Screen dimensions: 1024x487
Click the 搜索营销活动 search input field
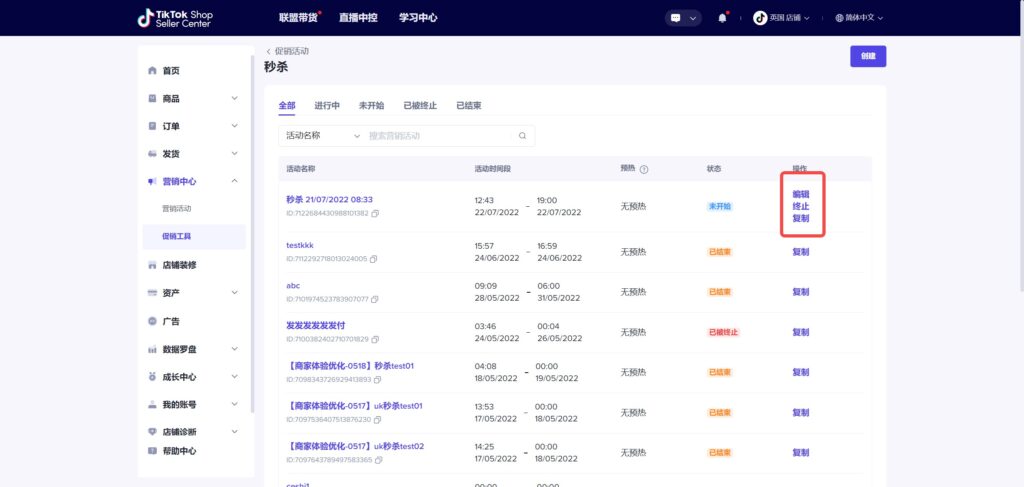441,136
